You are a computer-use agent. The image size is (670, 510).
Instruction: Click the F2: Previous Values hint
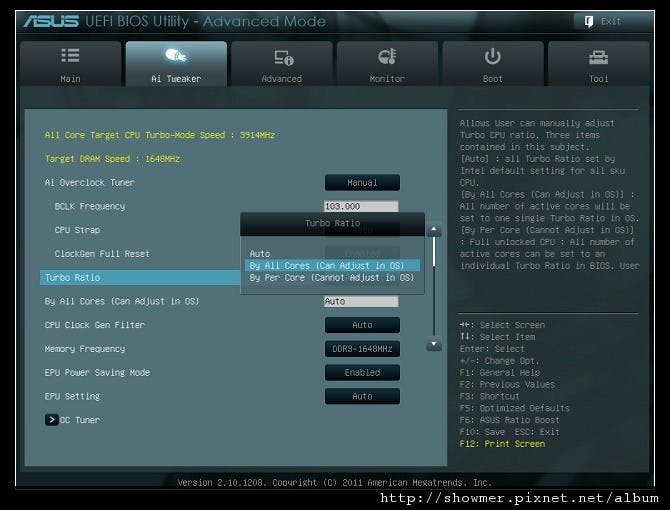pyautogui.click(x=507, y=384)
